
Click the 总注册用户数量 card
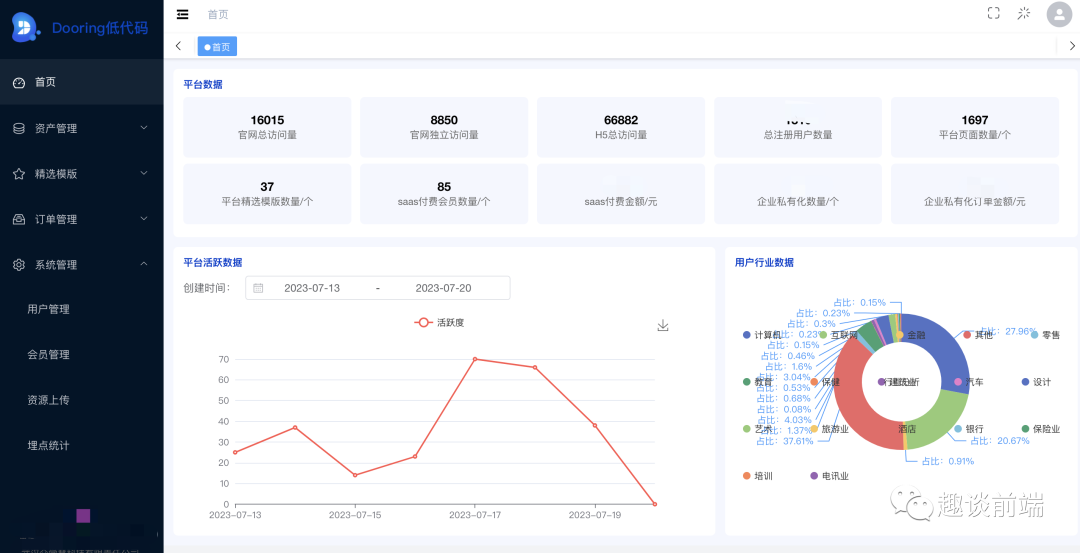(798, 127)
